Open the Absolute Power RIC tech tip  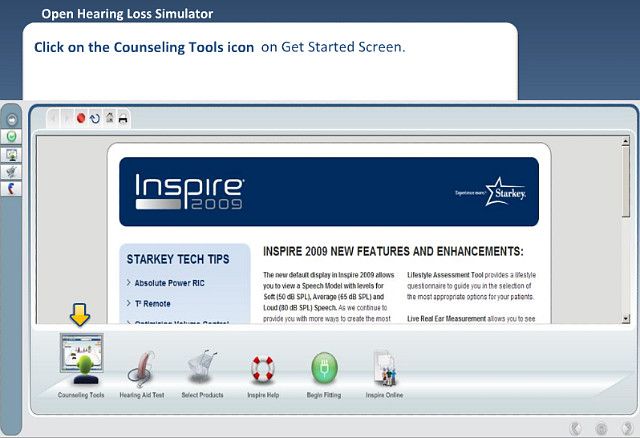169,283
